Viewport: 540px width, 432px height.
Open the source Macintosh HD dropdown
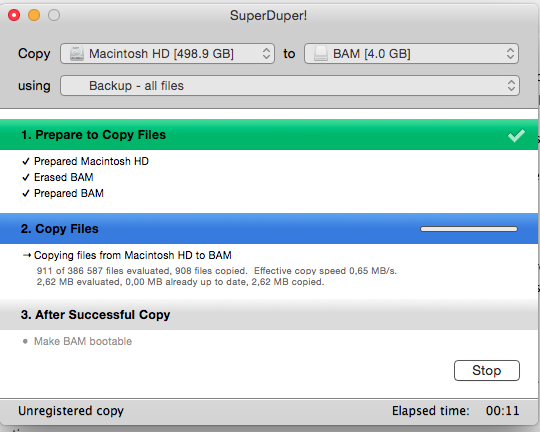tap(167, 54)
